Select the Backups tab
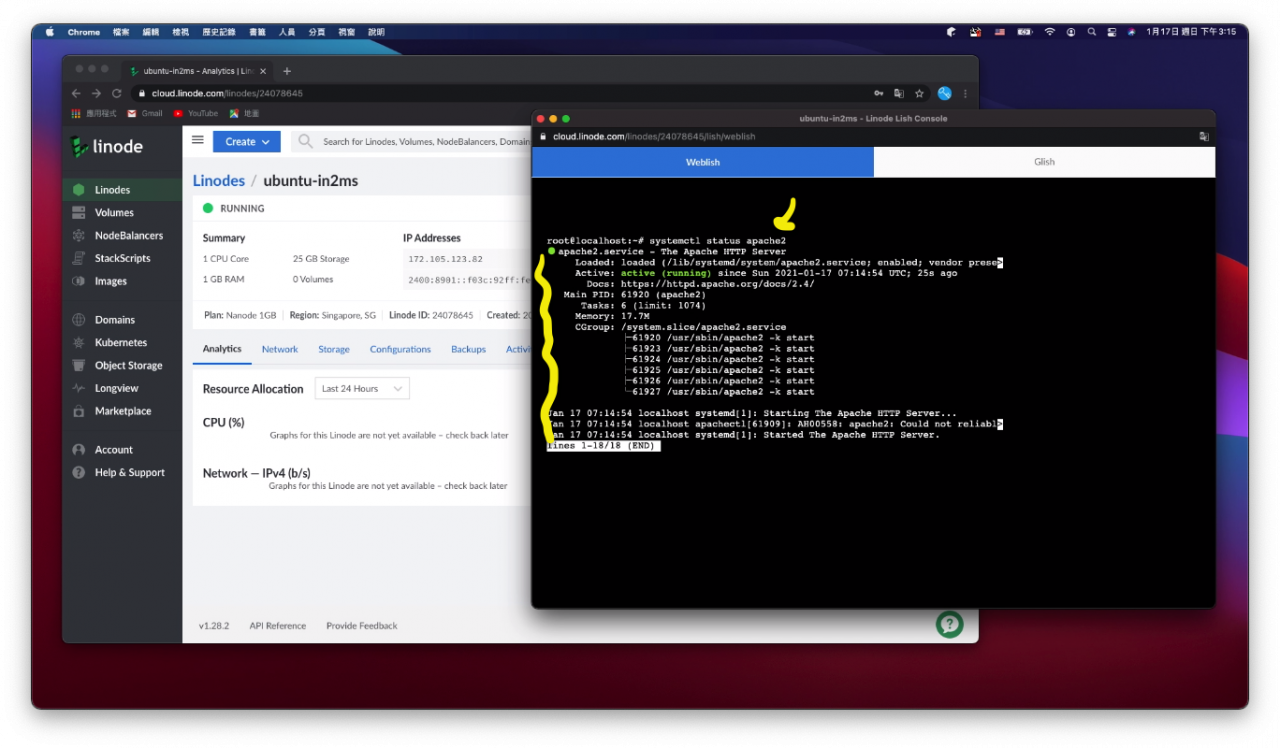Viewport: 1280px width, 748px height. [468, 349]
